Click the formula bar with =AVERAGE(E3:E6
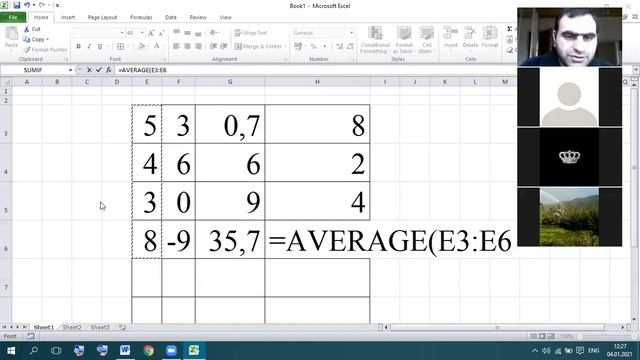640x360 pixels. pos(373,70)
